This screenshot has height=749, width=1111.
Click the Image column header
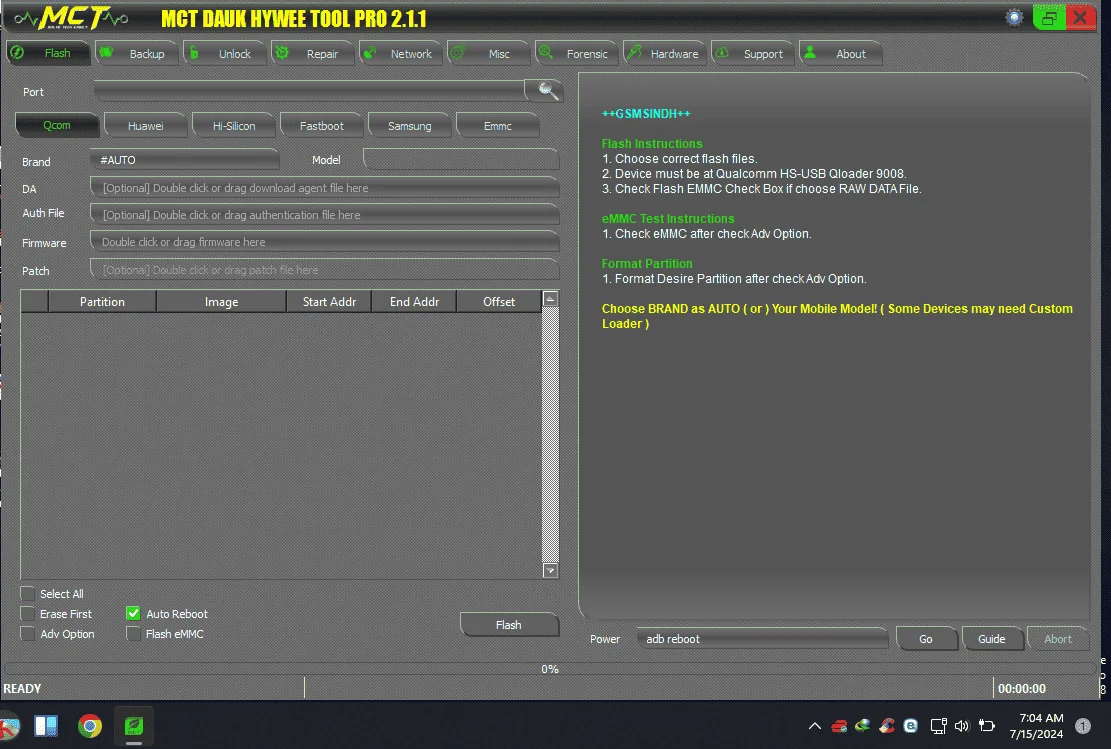[221, 302]
